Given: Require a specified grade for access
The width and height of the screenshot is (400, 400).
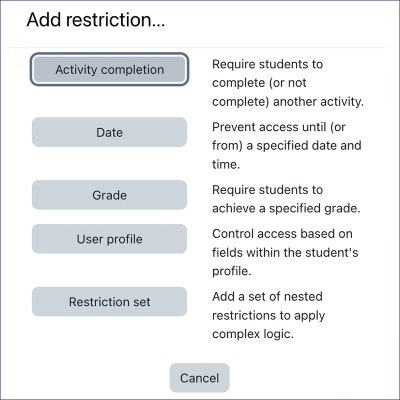Looking at the screenshot, I should [x=109, y=195].
